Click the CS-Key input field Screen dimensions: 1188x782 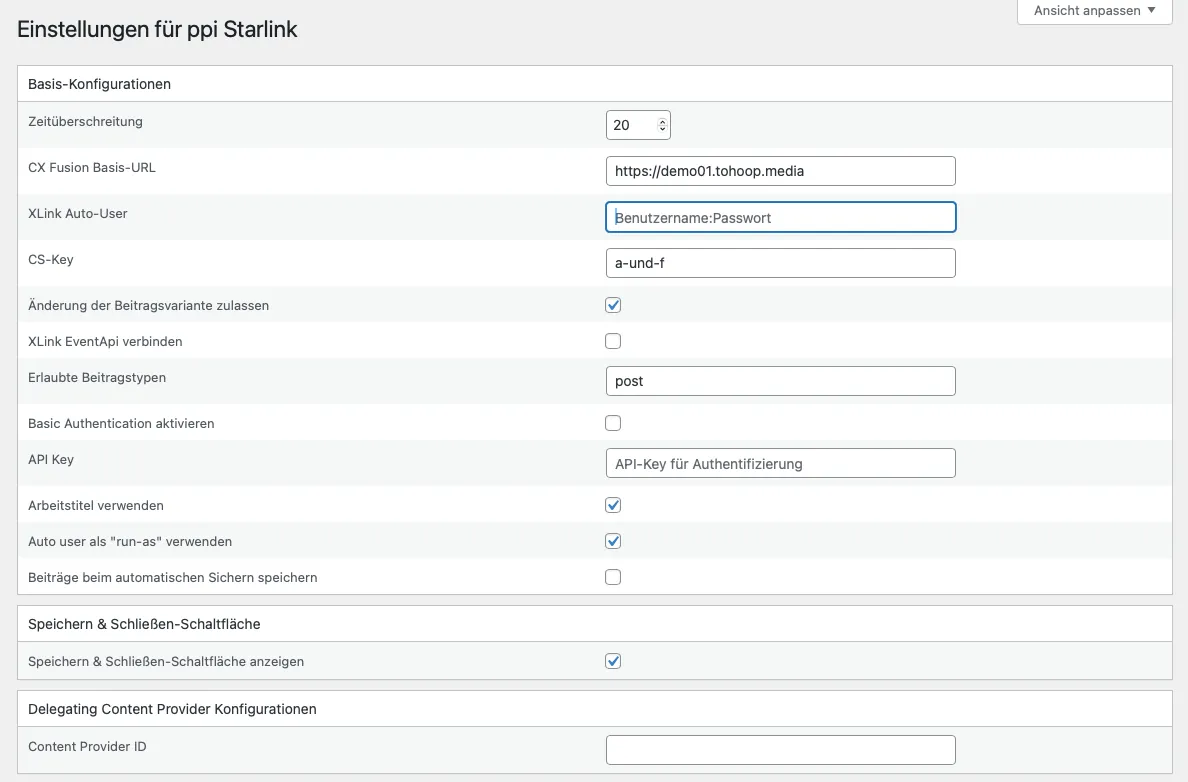point(780,263)
